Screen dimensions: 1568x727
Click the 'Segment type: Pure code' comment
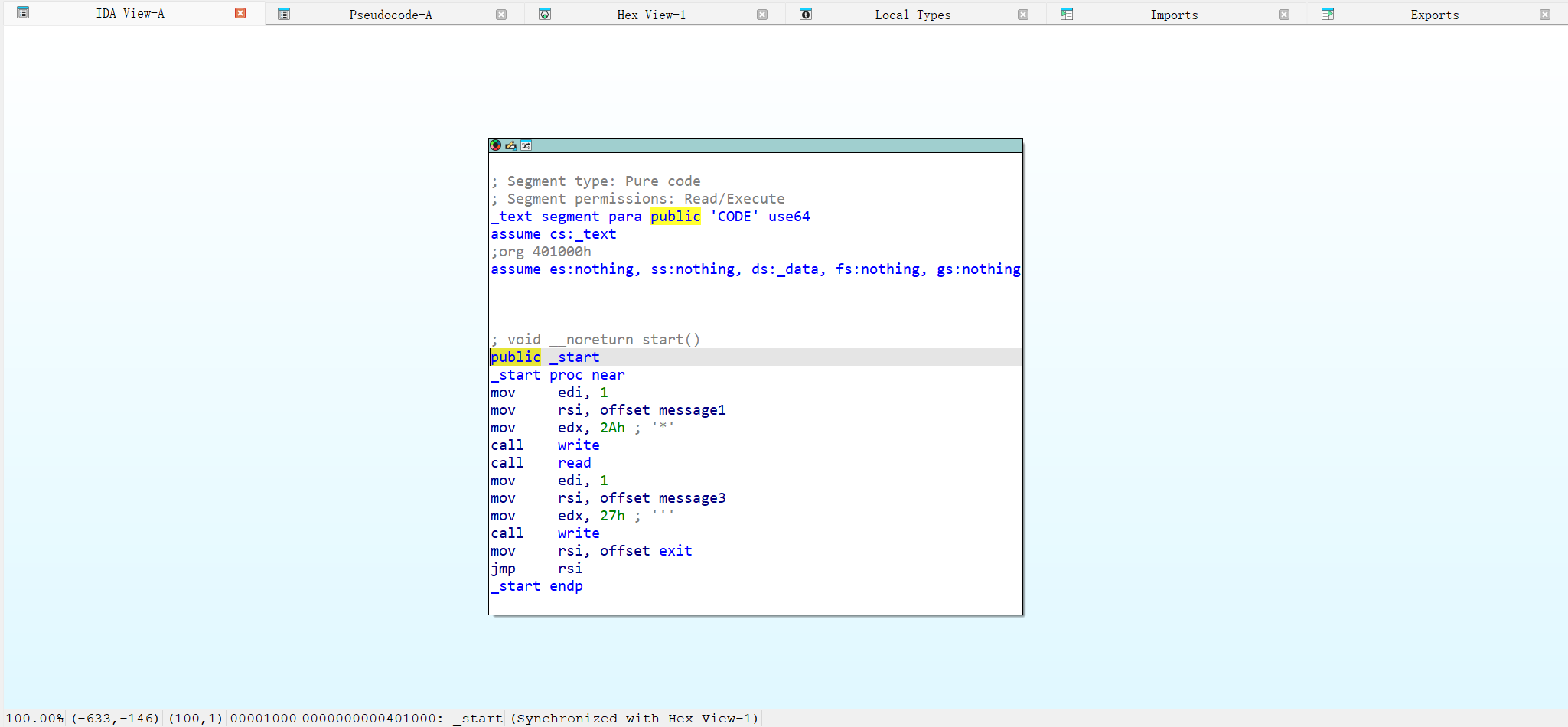(x=595, y=181)
